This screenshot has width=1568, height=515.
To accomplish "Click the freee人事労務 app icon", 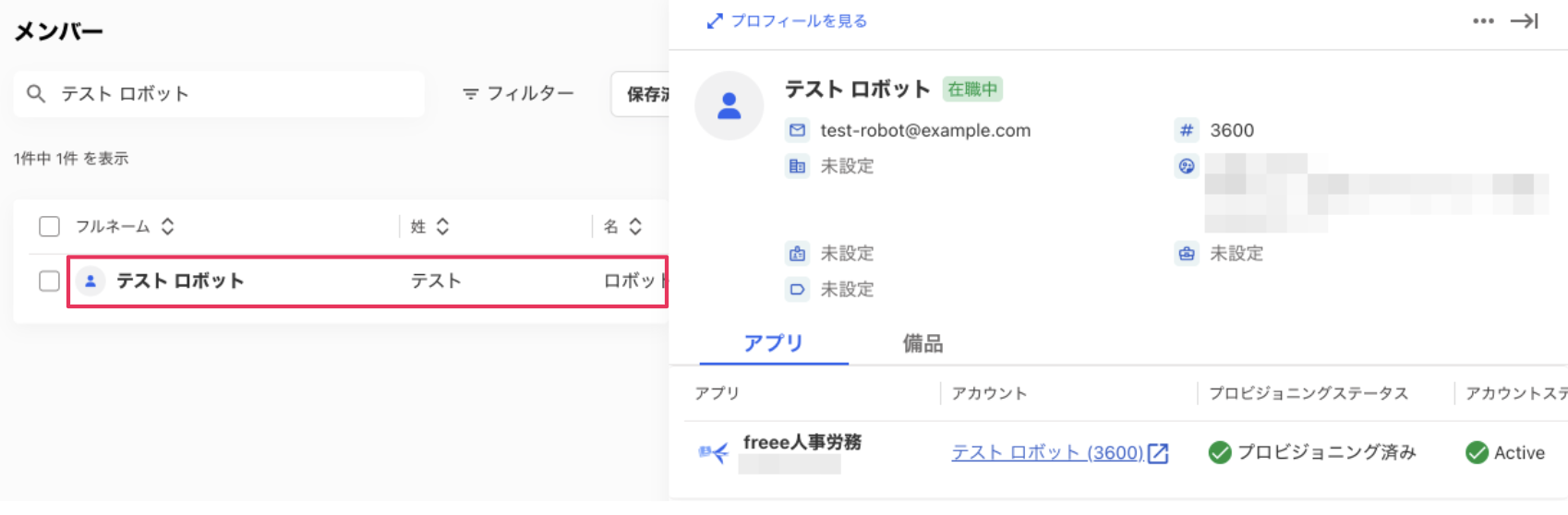I will pos(713,452).
